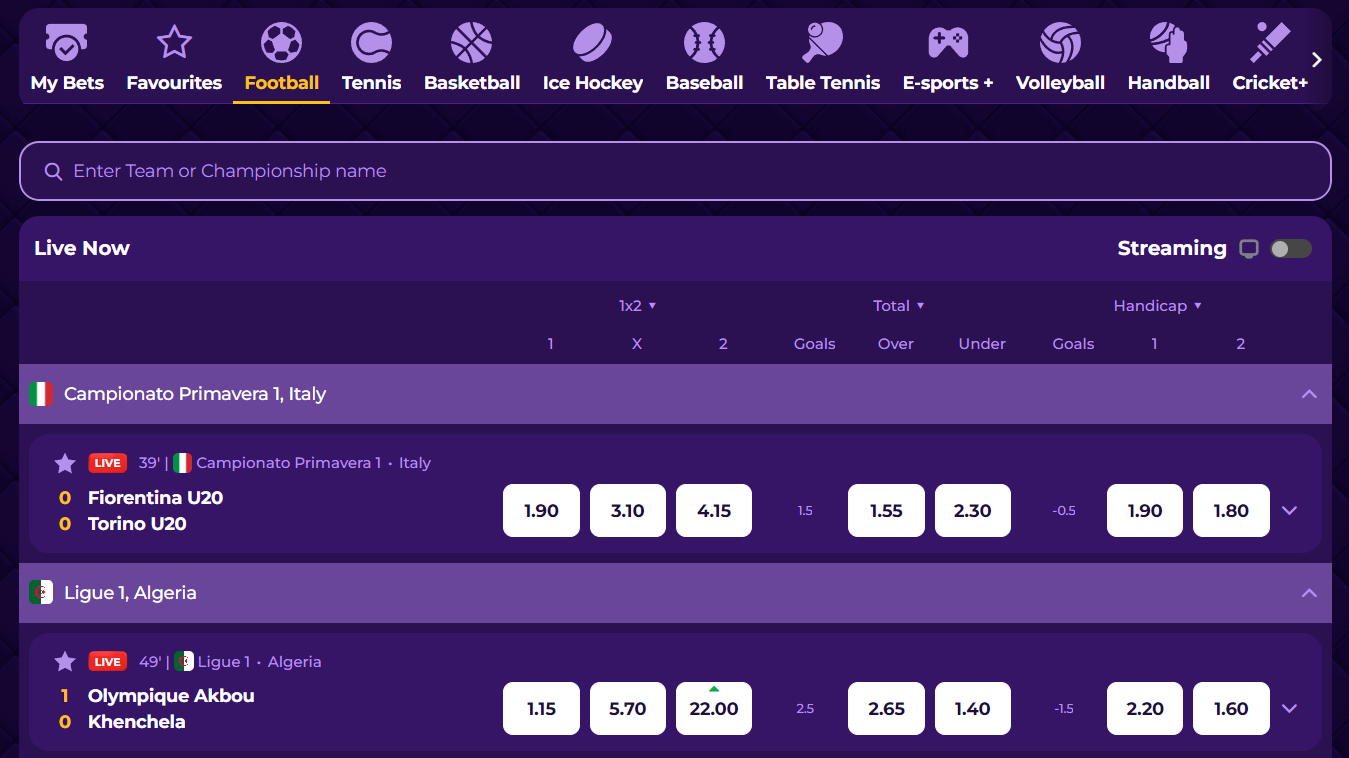Screen dimensions: 1349x758
Task: Select Over 1.5 goals at 1.55
Action: [x=886, y=511]
